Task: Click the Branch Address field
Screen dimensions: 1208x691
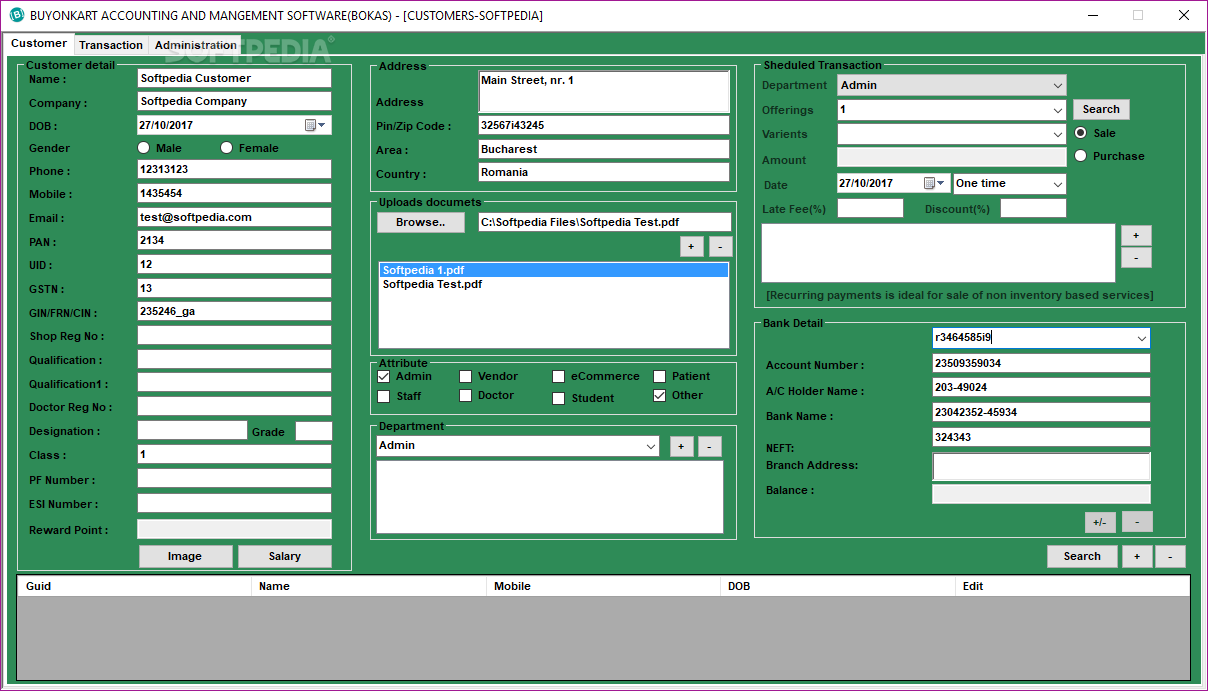Action: click(1041, 466)
